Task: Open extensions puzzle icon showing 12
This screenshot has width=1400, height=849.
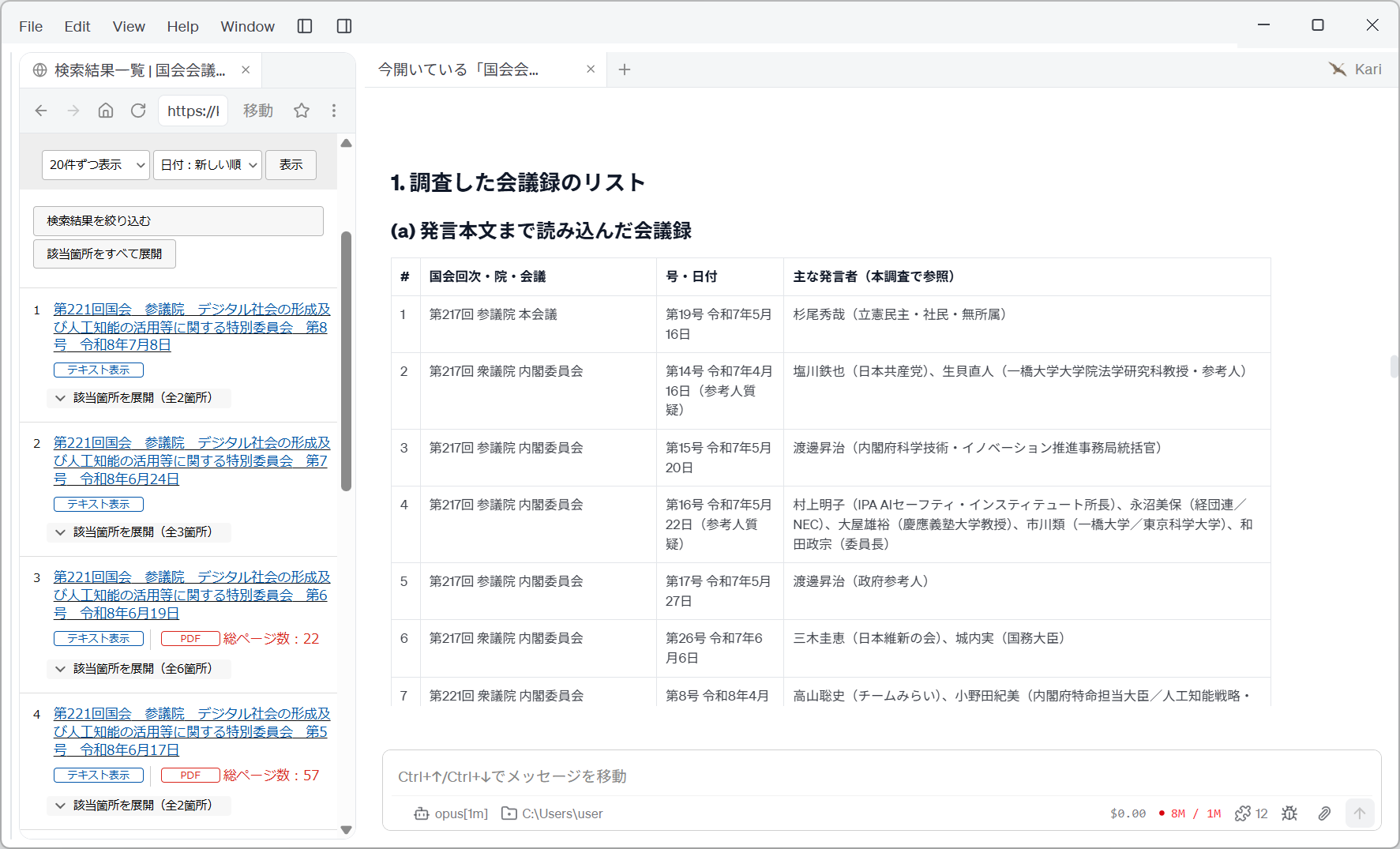Action: point(1251,813)
